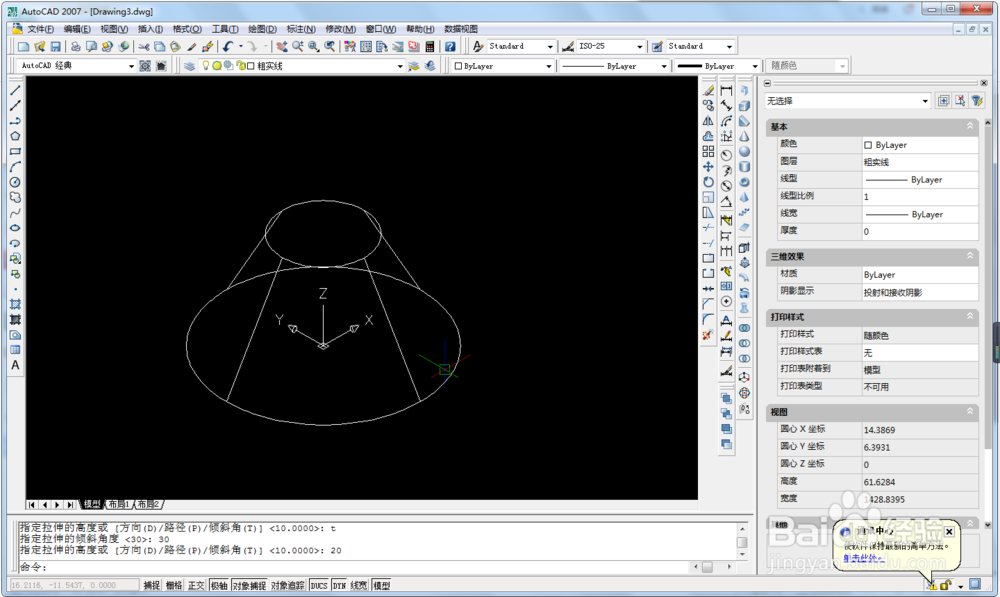Select the Multiline Text tool

point(15,365)
